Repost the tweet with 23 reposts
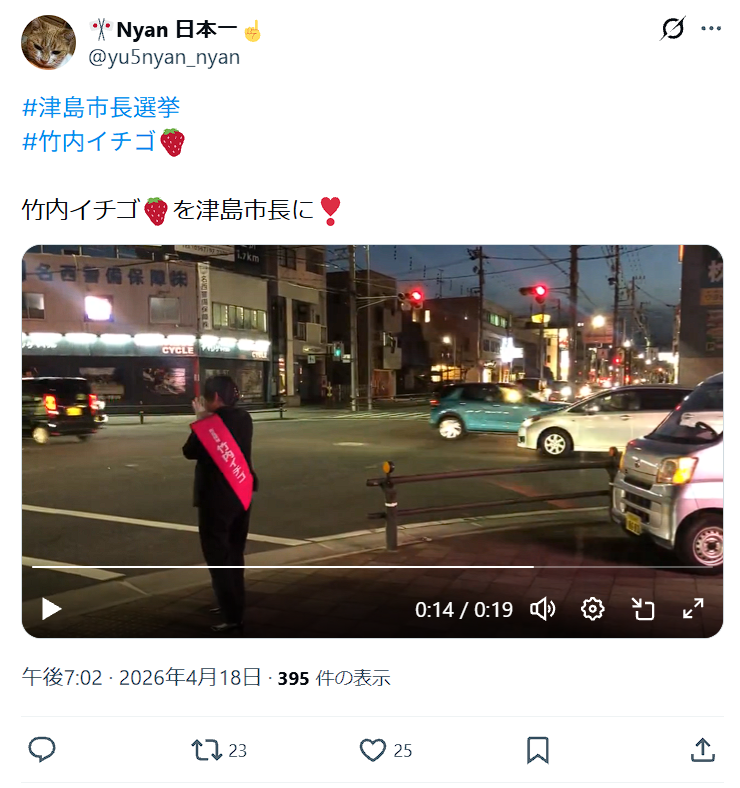740x788 pixels. coord(219,750)
